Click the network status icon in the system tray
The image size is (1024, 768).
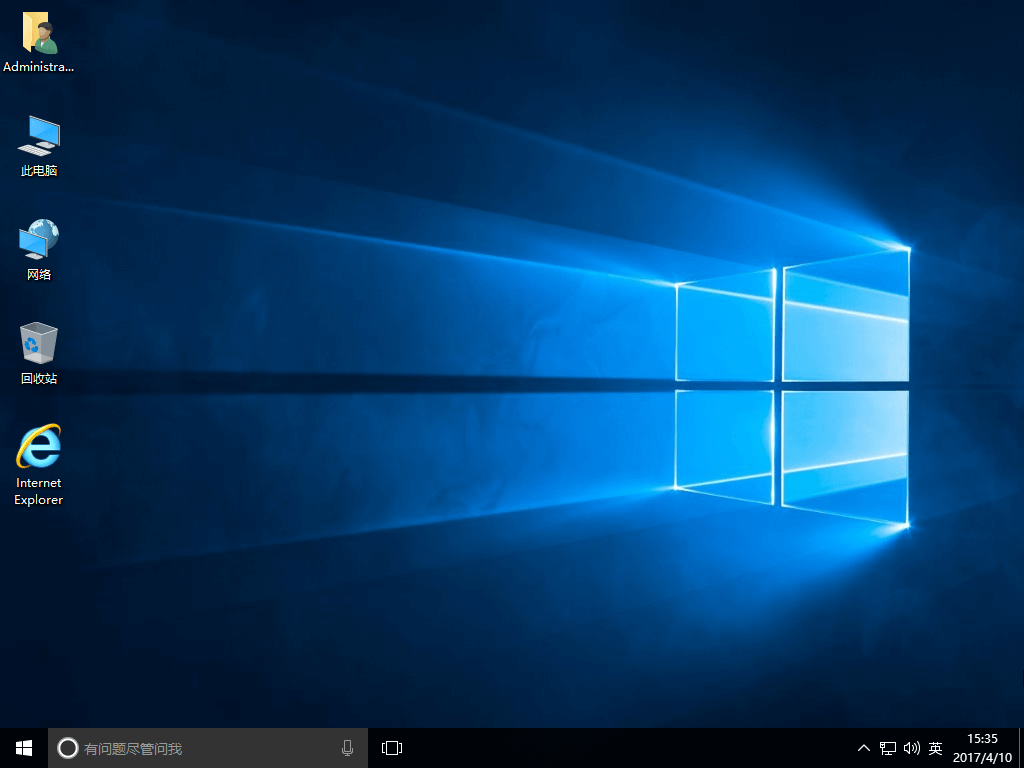(x=887, y=747)
